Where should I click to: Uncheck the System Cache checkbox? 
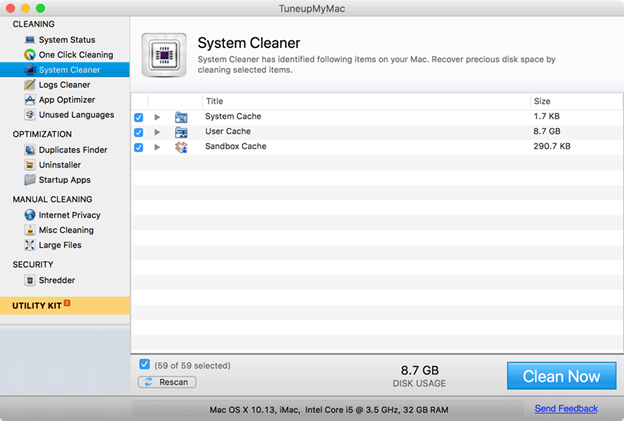(139, 117)
